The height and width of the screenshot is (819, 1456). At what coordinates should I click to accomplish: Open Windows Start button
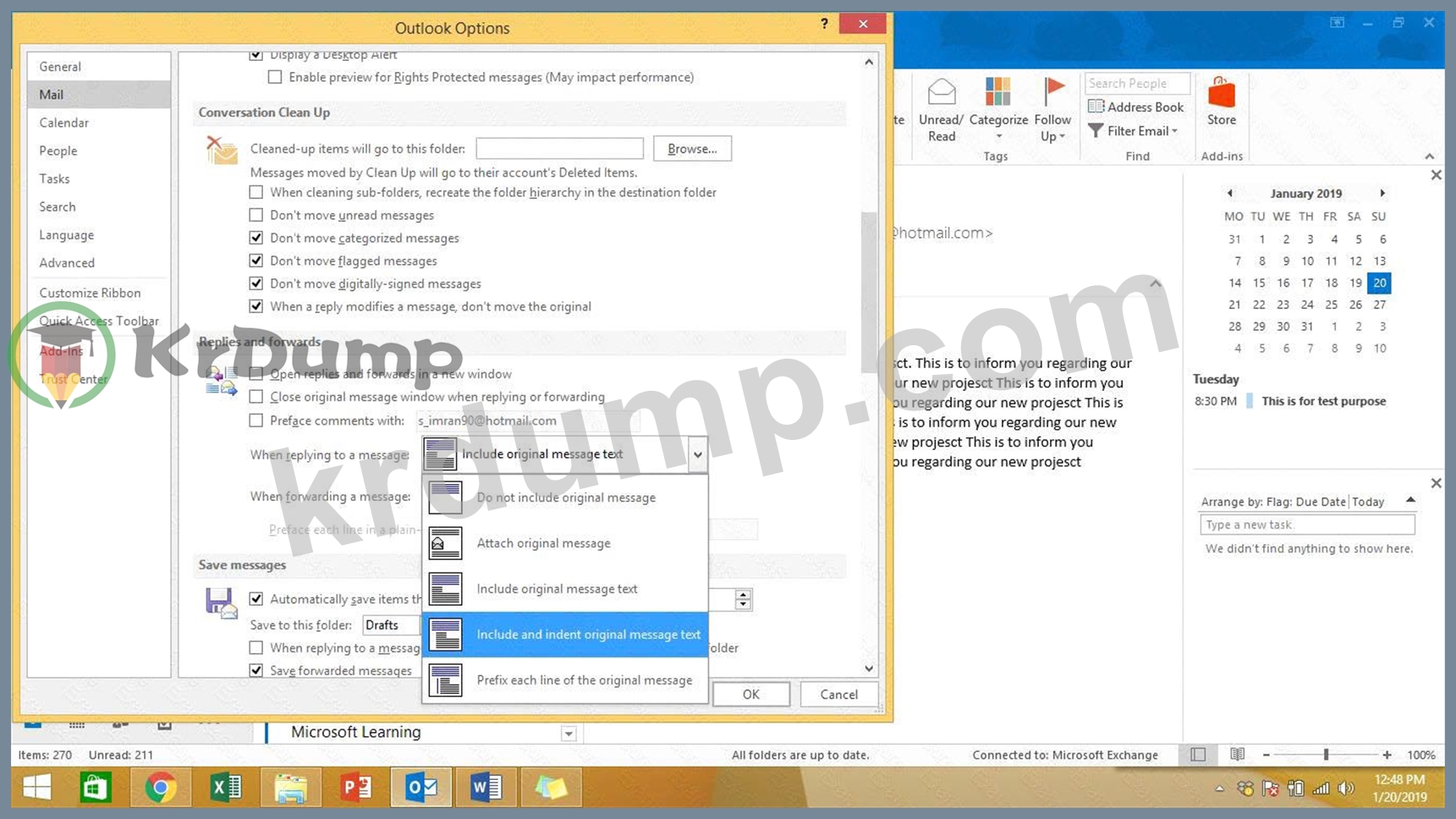click(36, 788)
